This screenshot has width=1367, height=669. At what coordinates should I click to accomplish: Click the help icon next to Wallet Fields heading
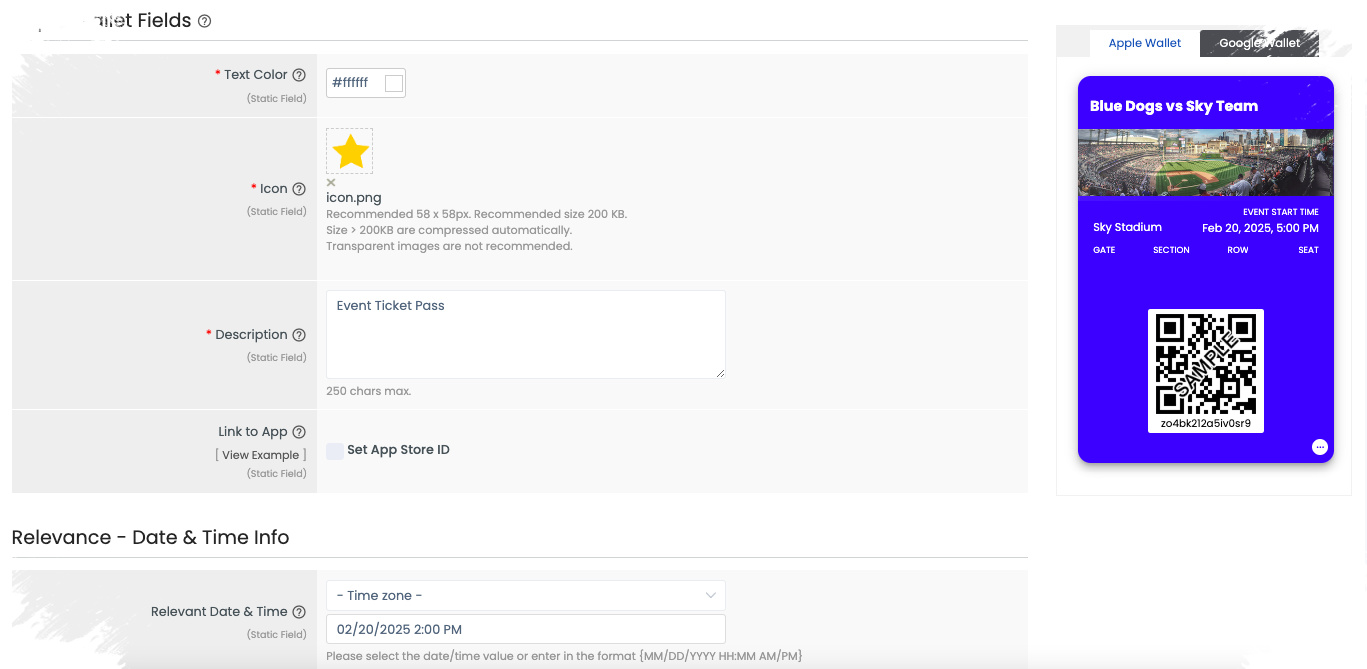(205, 21)
